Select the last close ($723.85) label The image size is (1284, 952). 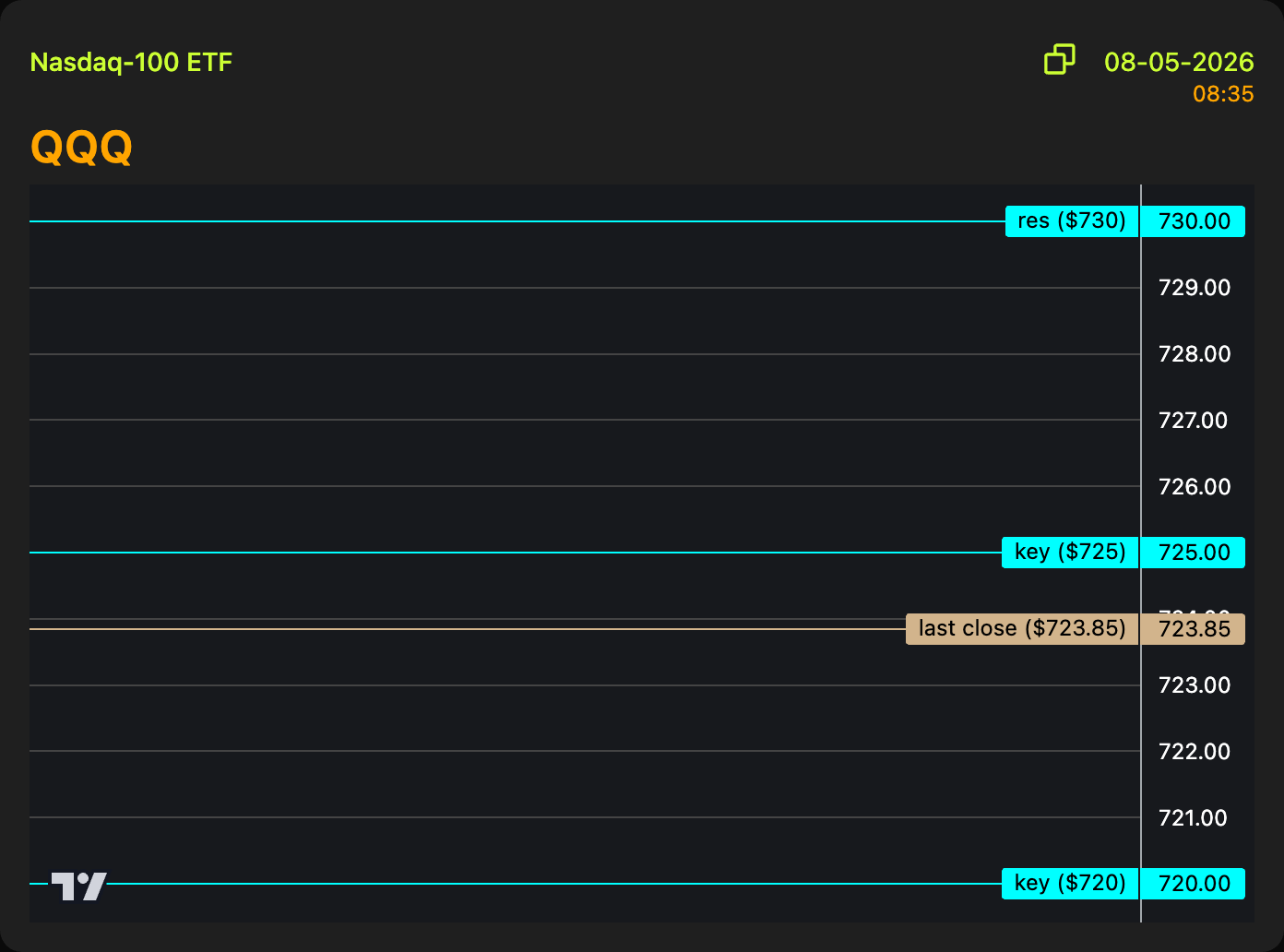[x=1022, y=629]
